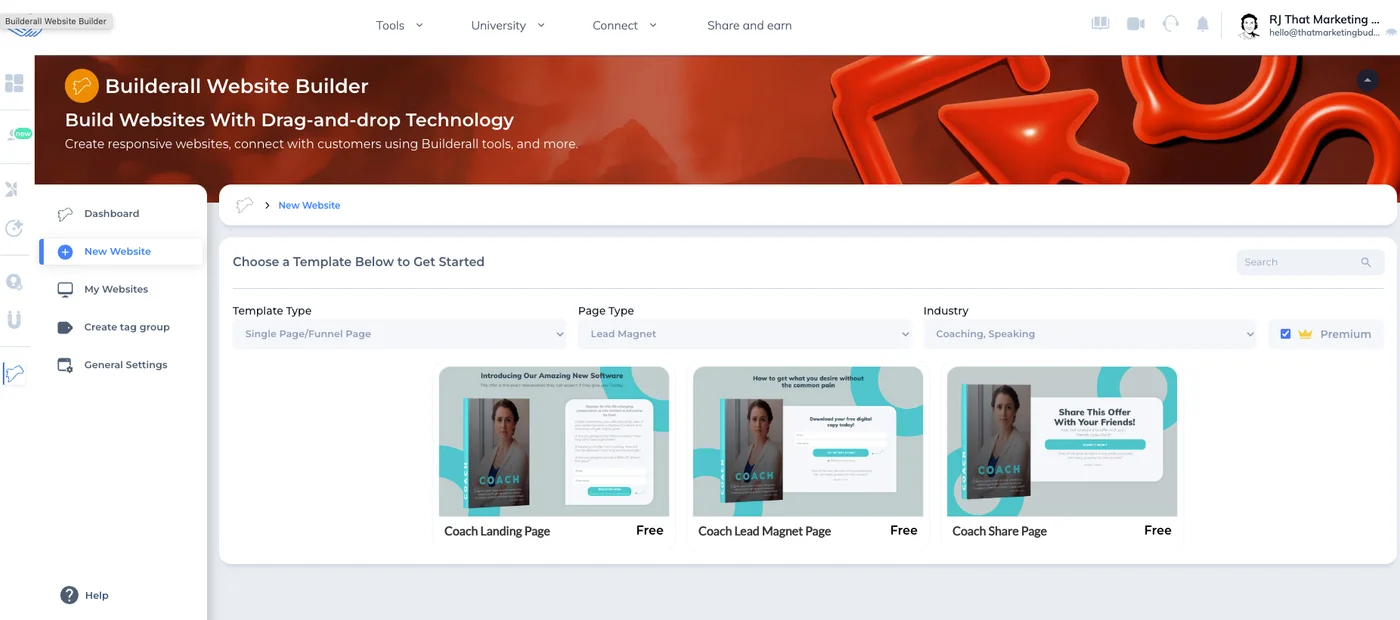Screen dimensions: 1400x620
Task: Change Page Type from Lead Magnet
Action: pyautogui.click(x=744, y=334)
